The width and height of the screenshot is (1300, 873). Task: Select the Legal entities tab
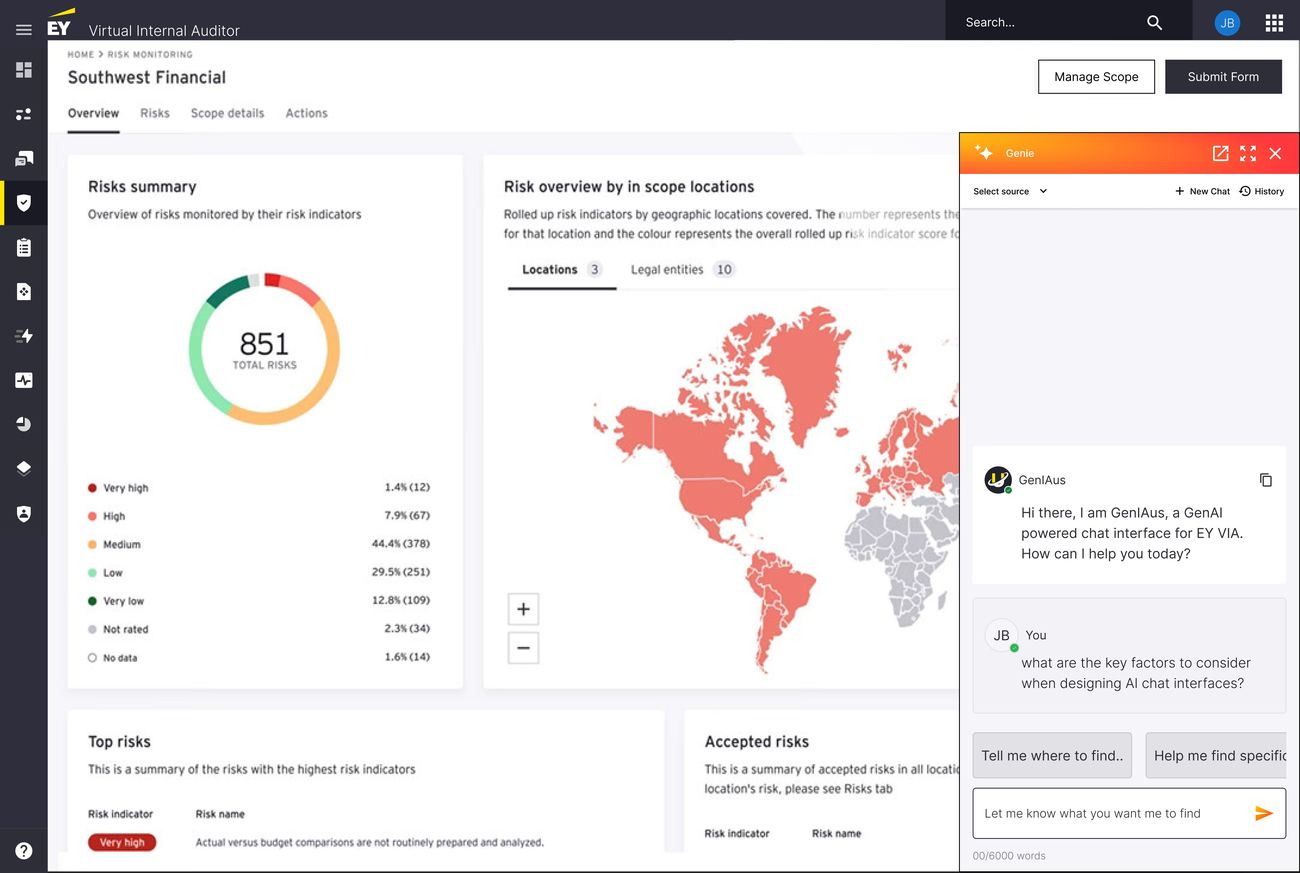tap(683, 270)
